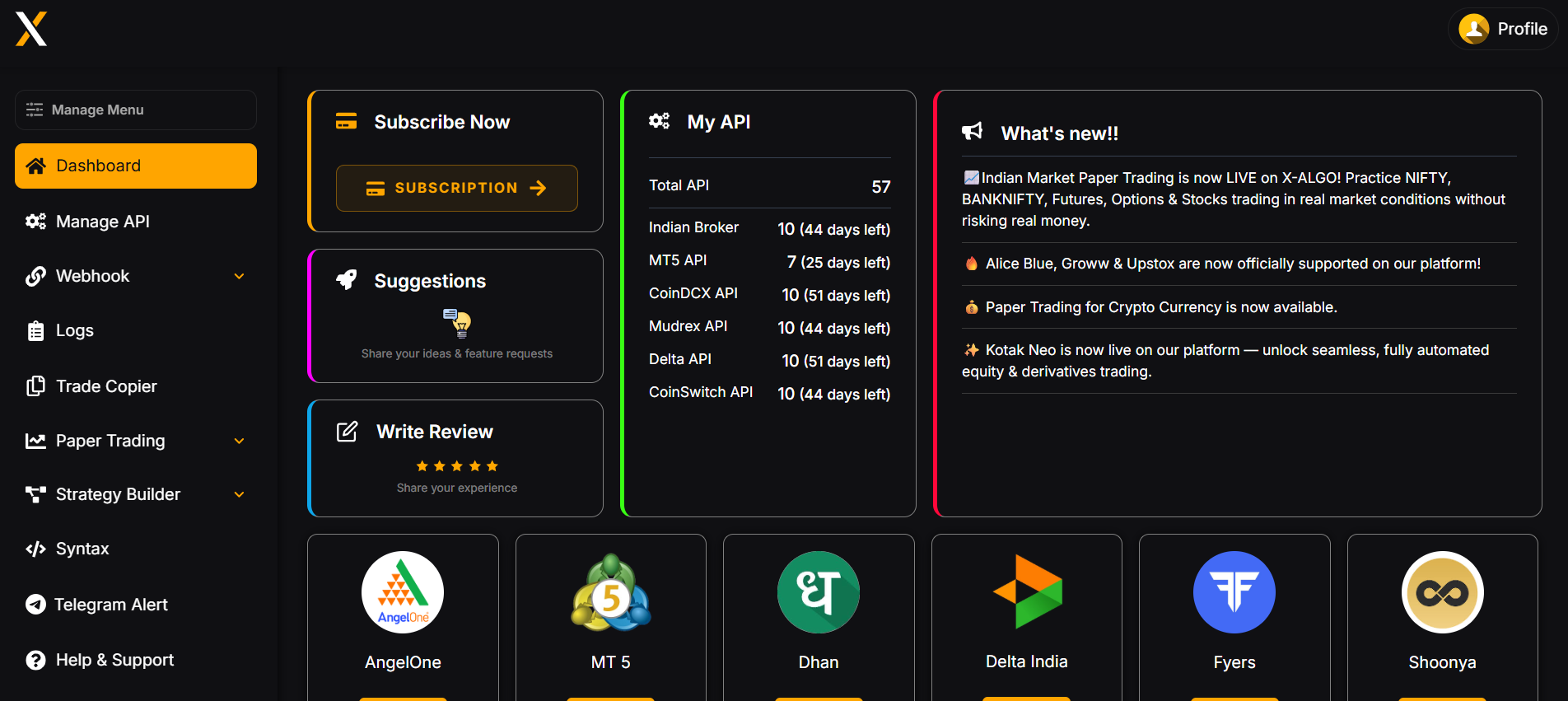This screenshot has height=701, width=1568.
Task: Select the Delta India broker logo
Action: click(x=1027, y=592)
